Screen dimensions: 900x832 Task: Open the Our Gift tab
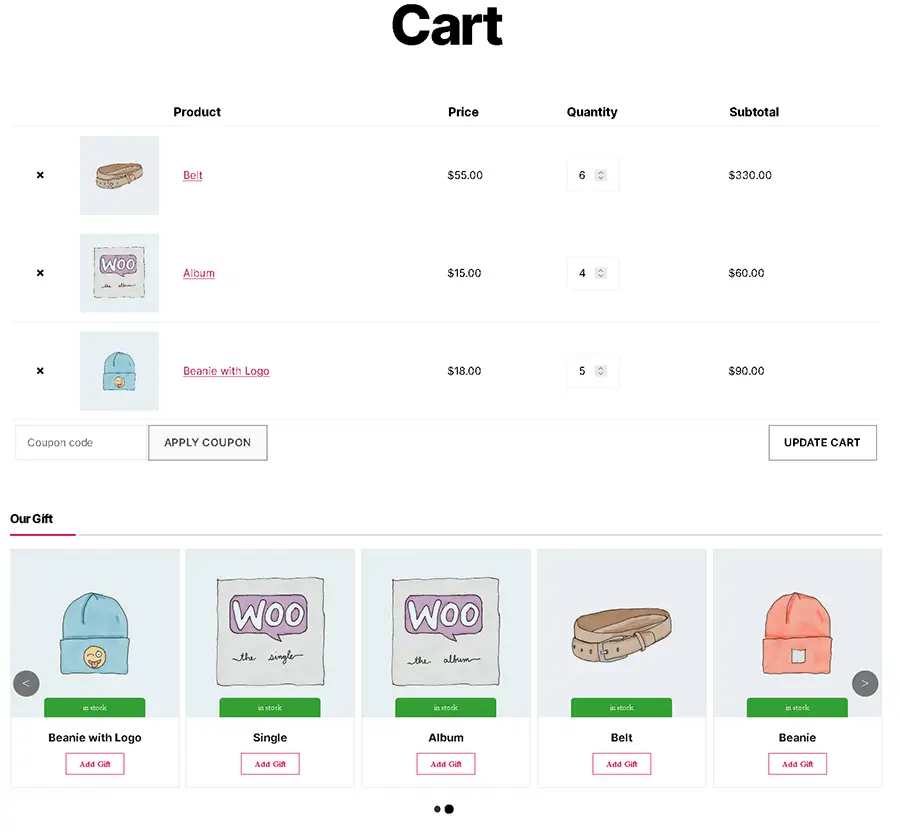tap(32, 519)
